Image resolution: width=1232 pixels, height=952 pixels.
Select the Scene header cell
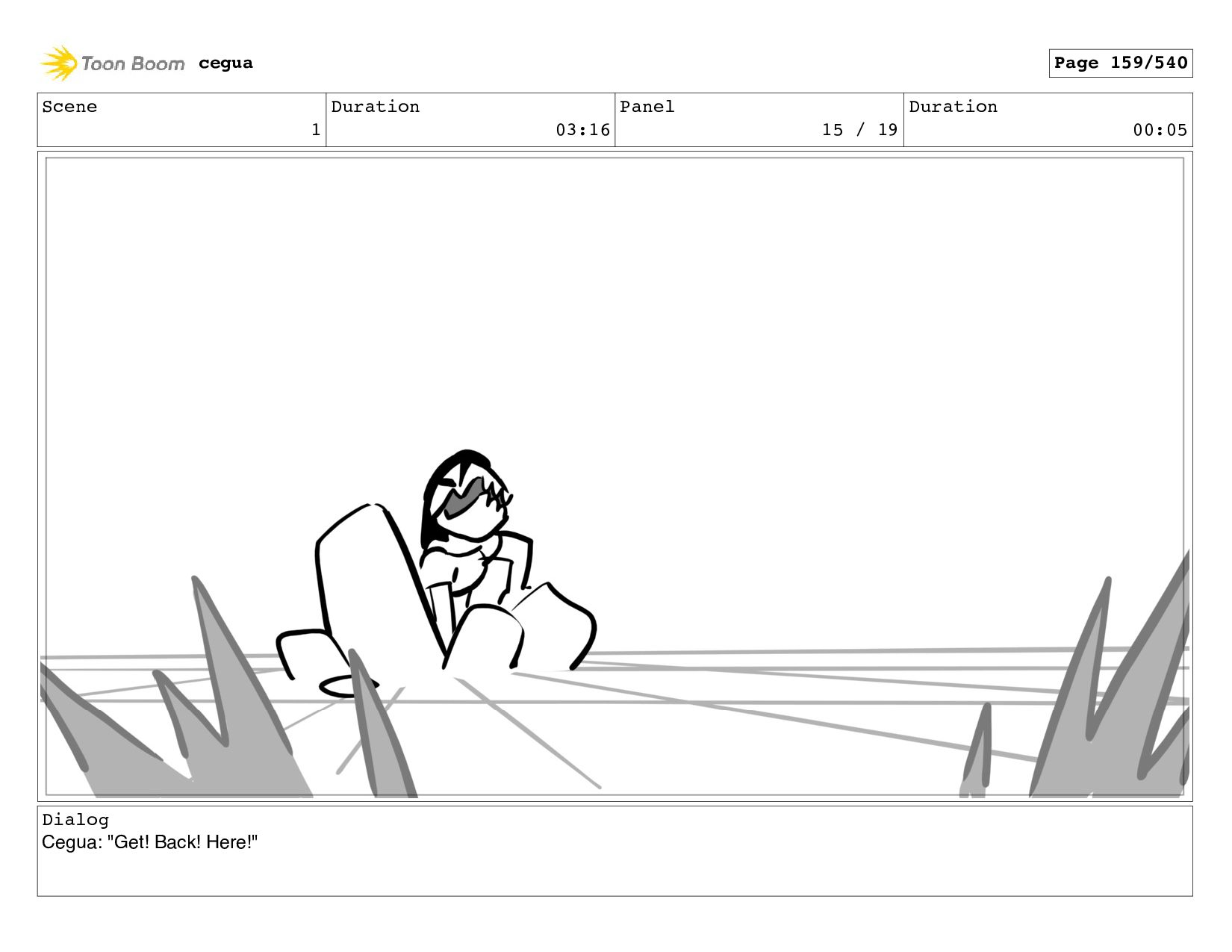[x=181, y=119]
